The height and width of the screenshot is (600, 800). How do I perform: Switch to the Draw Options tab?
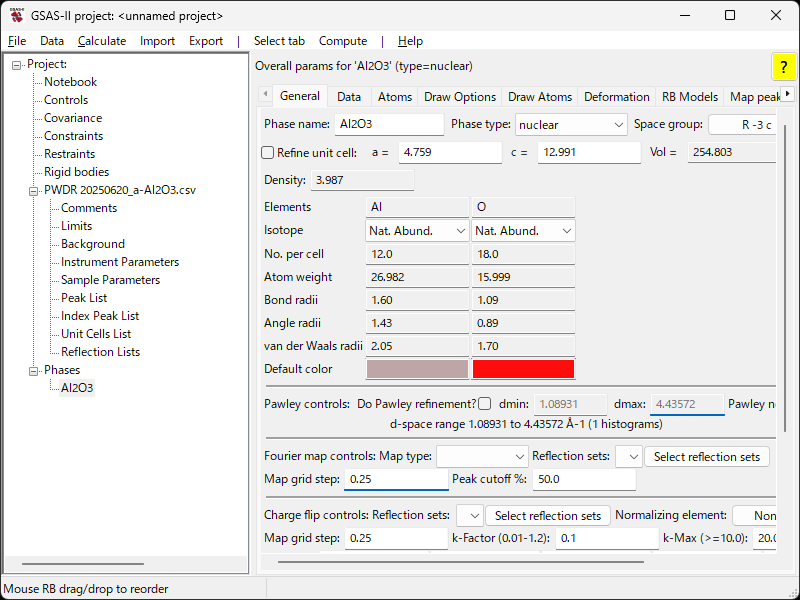(x=460, y=97)
